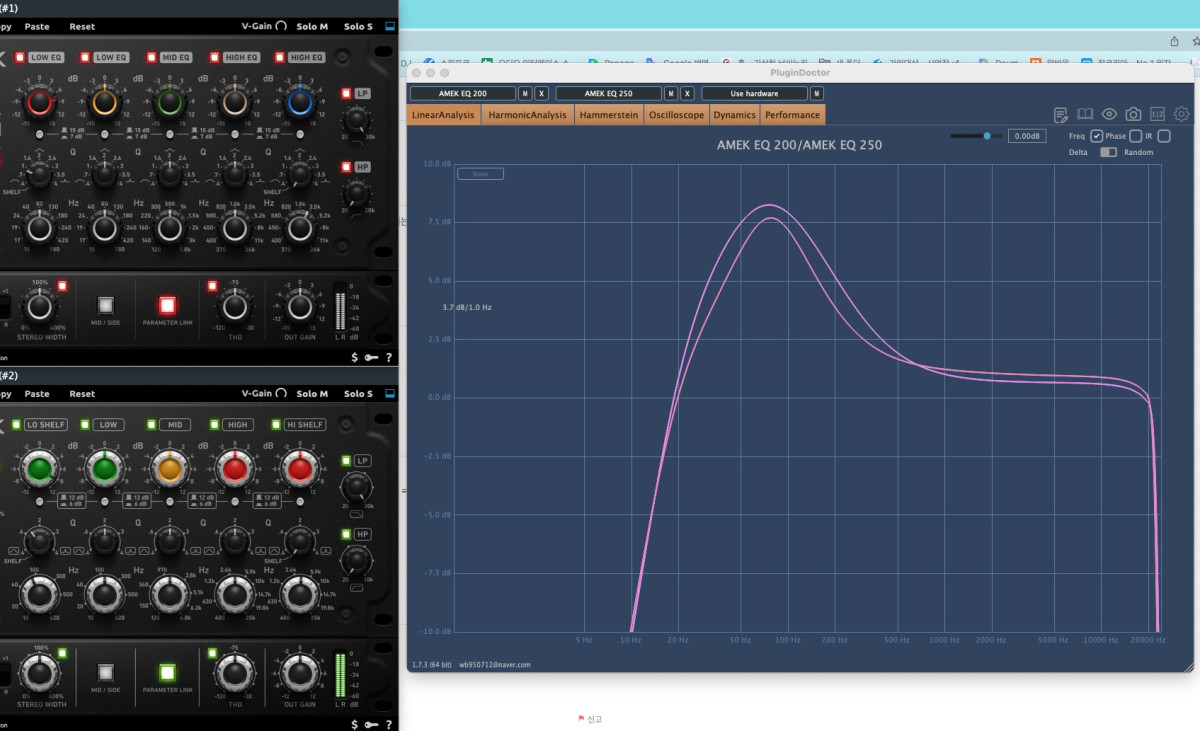Click V-Gain in plugin window #2 toolbar
The width and height of the screenshot is (1200, 731).
(x=264, y=394)
